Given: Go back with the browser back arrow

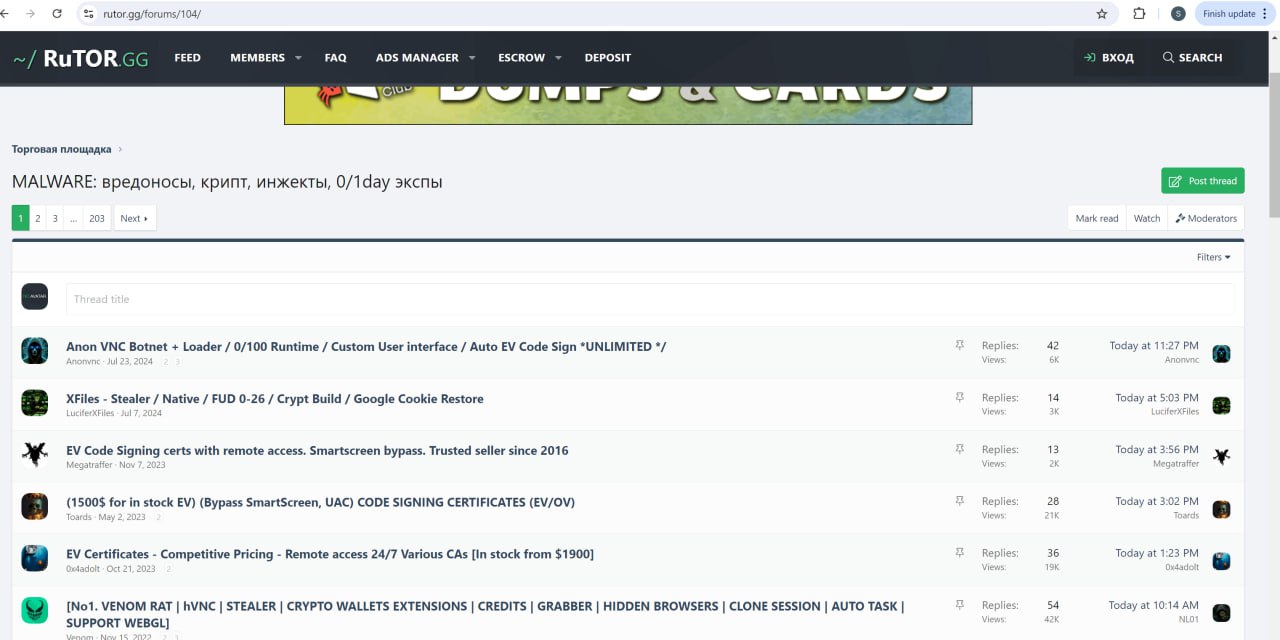Looking at the screenshot, I should [6, 14].
